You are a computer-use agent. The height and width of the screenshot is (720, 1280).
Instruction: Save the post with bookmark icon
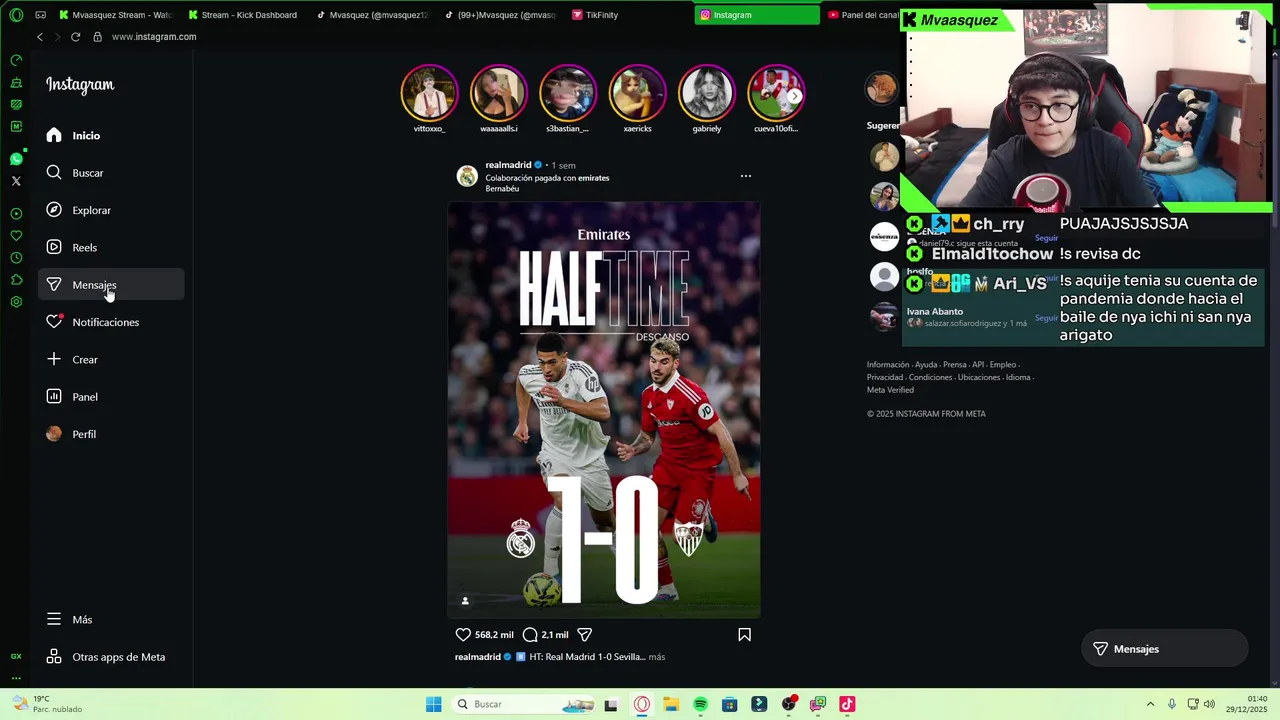click(x=744, y=634)
